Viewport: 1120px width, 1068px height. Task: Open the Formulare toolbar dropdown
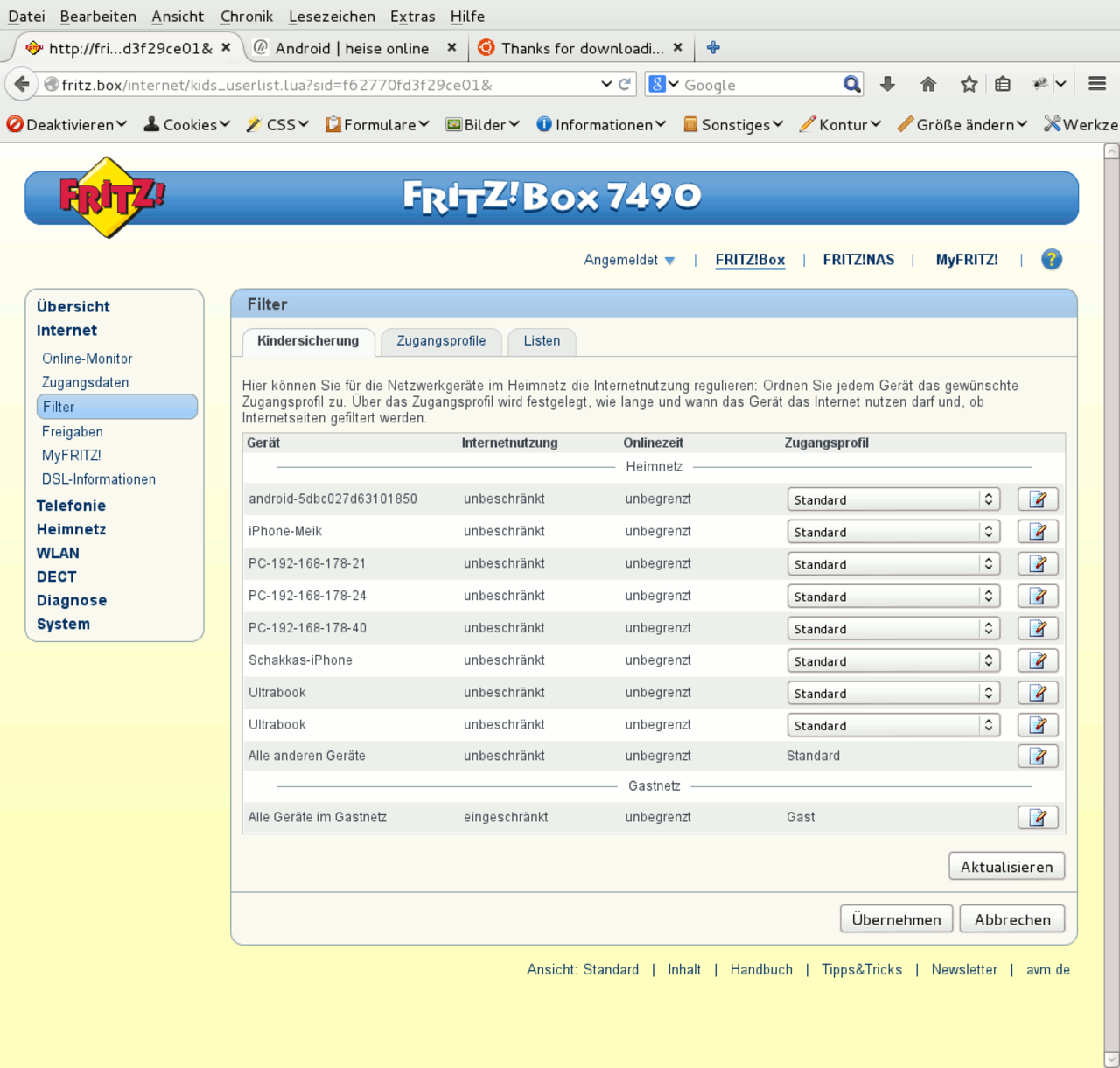[377, 125]
